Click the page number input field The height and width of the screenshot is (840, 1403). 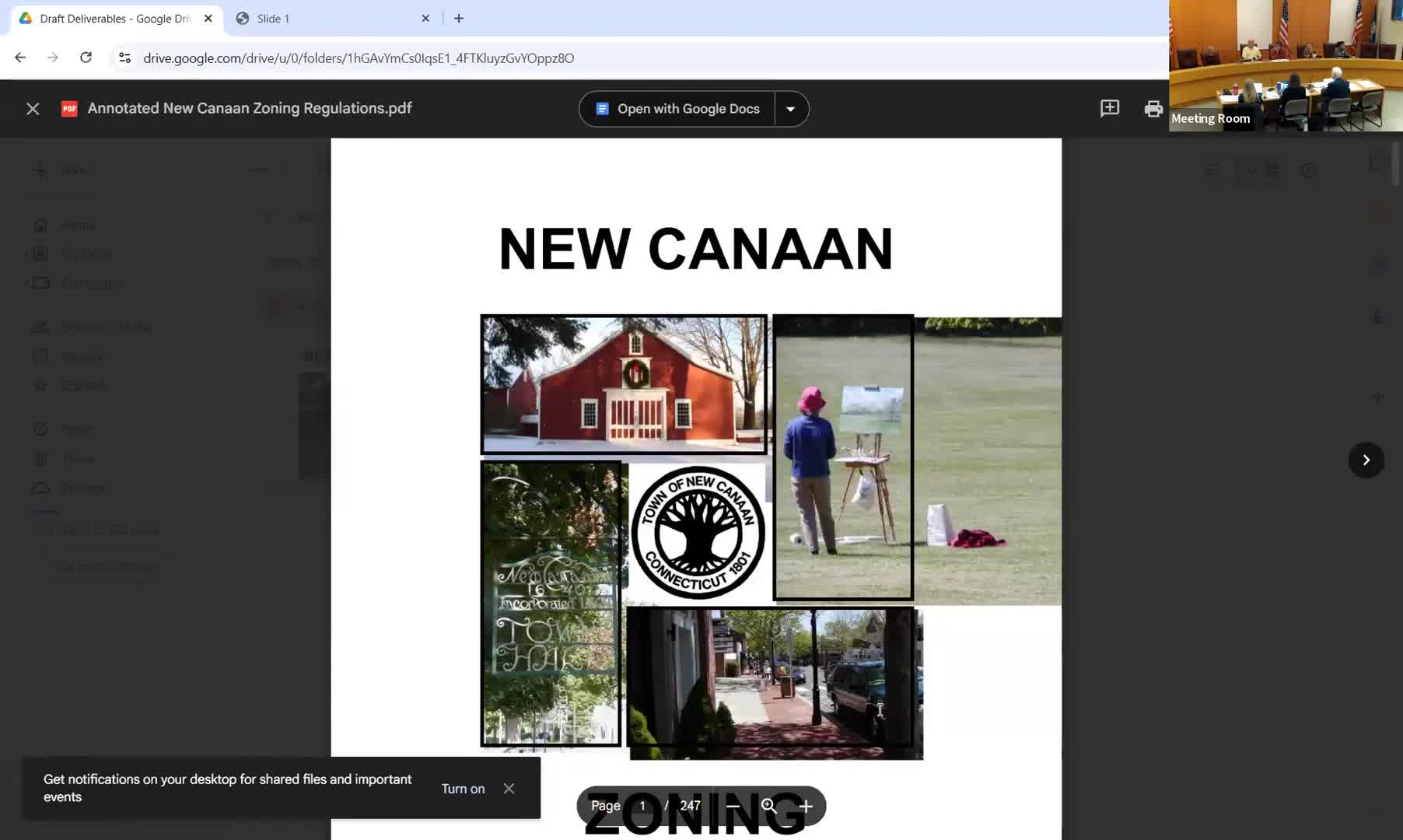pos(642,806)
